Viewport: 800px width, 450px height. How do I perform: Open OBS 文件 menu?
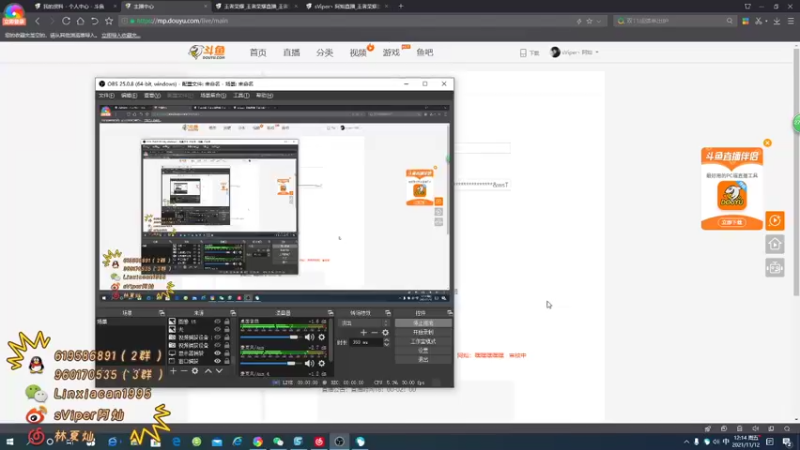107,95
